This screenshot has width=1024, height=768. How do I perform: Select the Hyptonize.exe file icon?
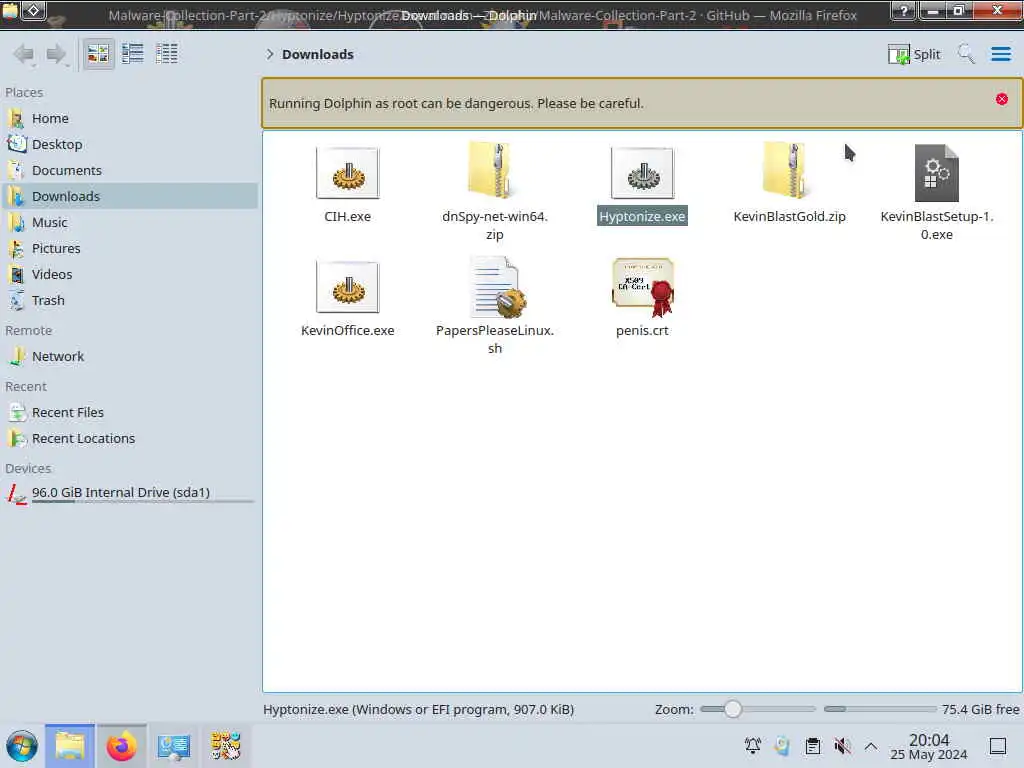643,173
